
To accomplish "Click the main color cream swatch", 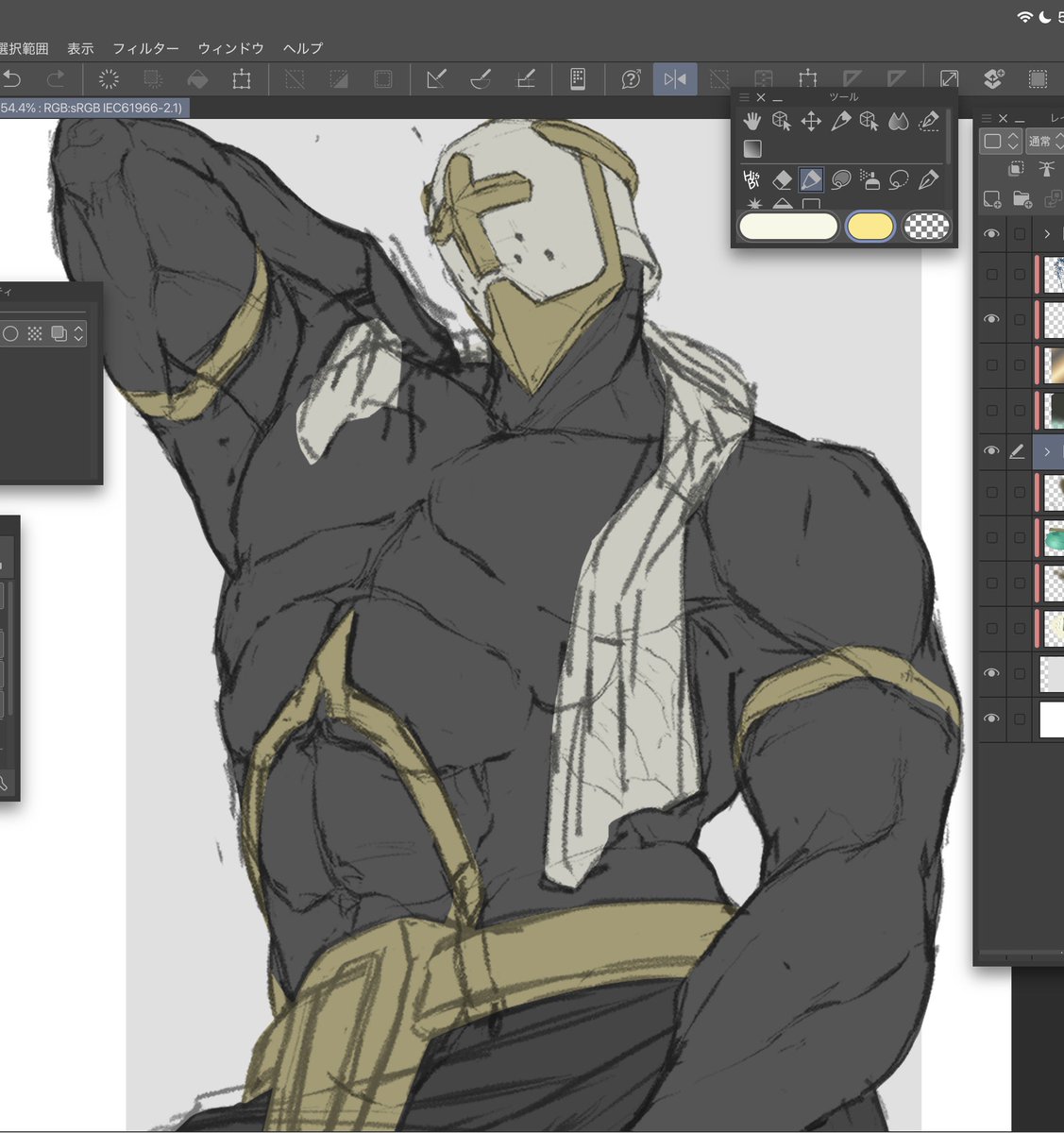I will [787, 227].
